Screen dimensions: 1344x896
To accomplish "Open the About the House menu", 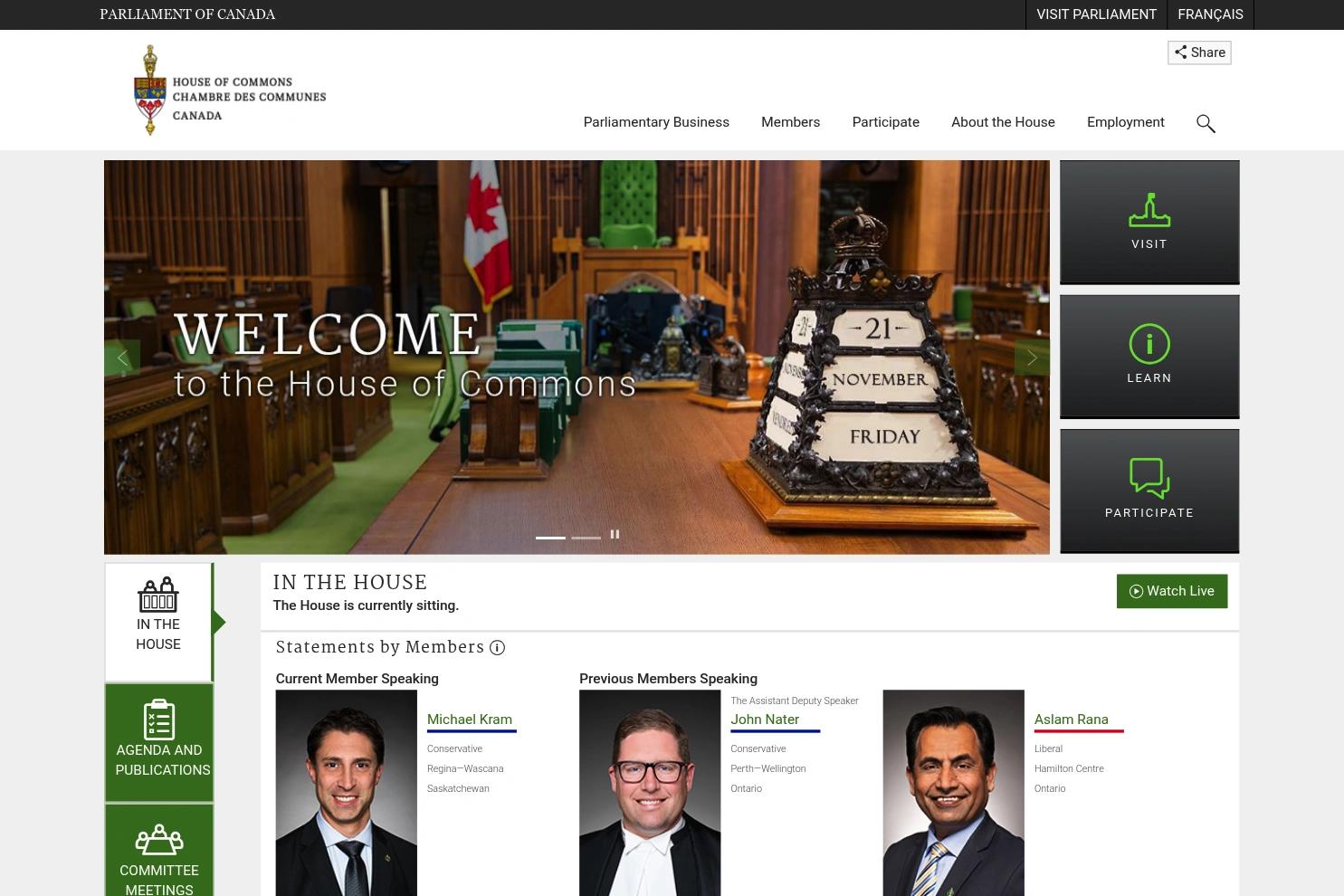I will click(1003, 122).
